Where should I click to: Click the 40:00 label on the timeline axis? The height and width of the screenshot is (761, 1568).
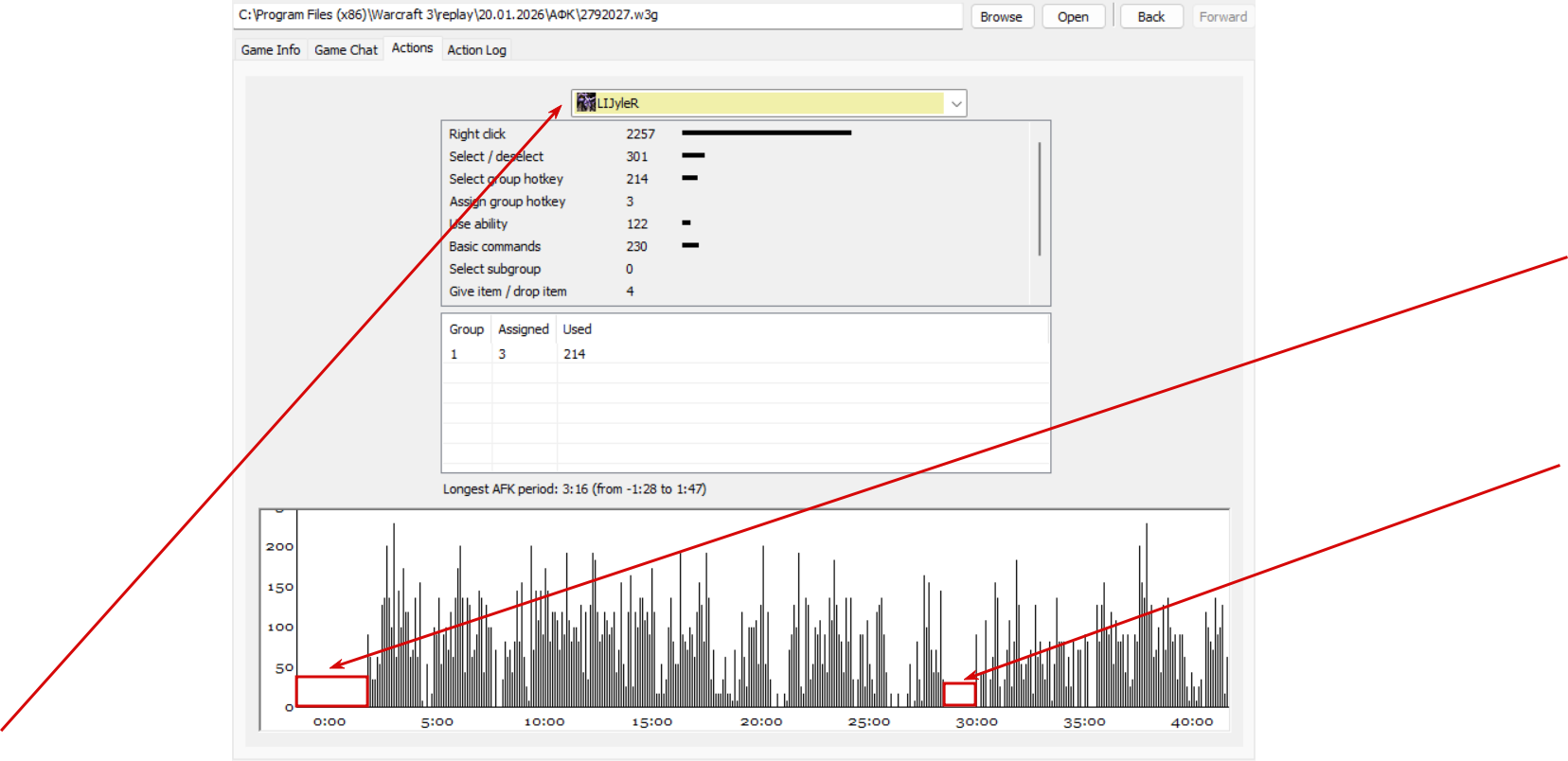click(1192, 721)
